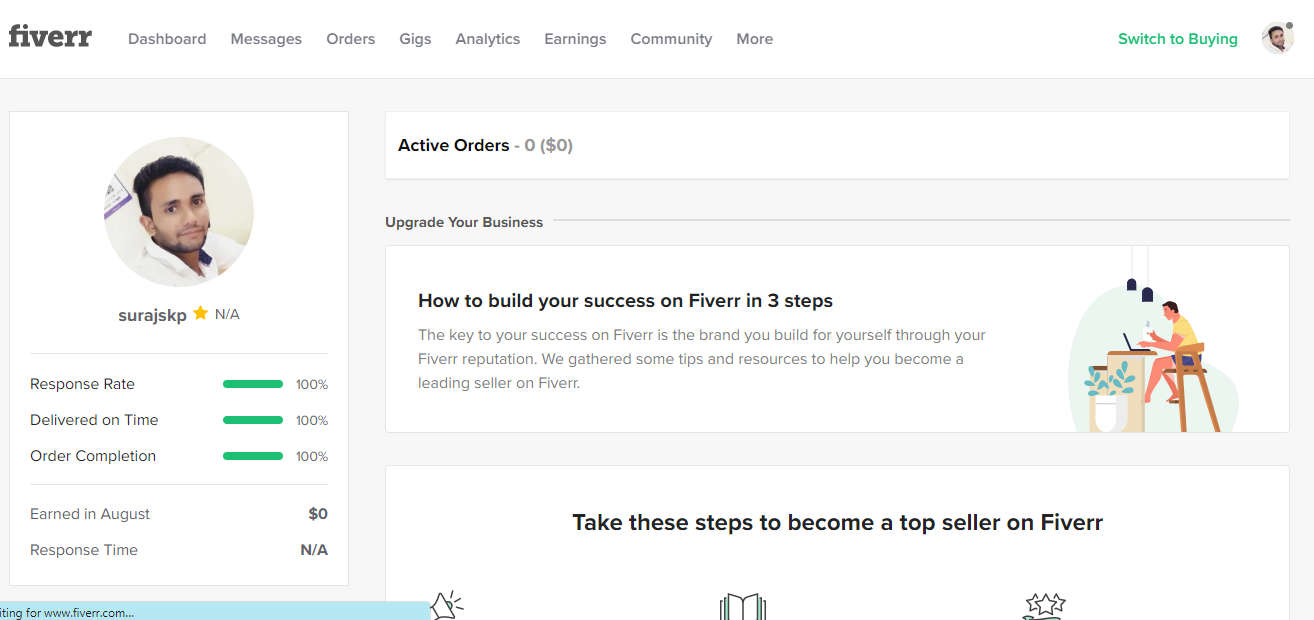The width and height of the screenshot is (1314, 620).
Task: Click the open book icon under top seller steps
Action: (x=742, y=607)
